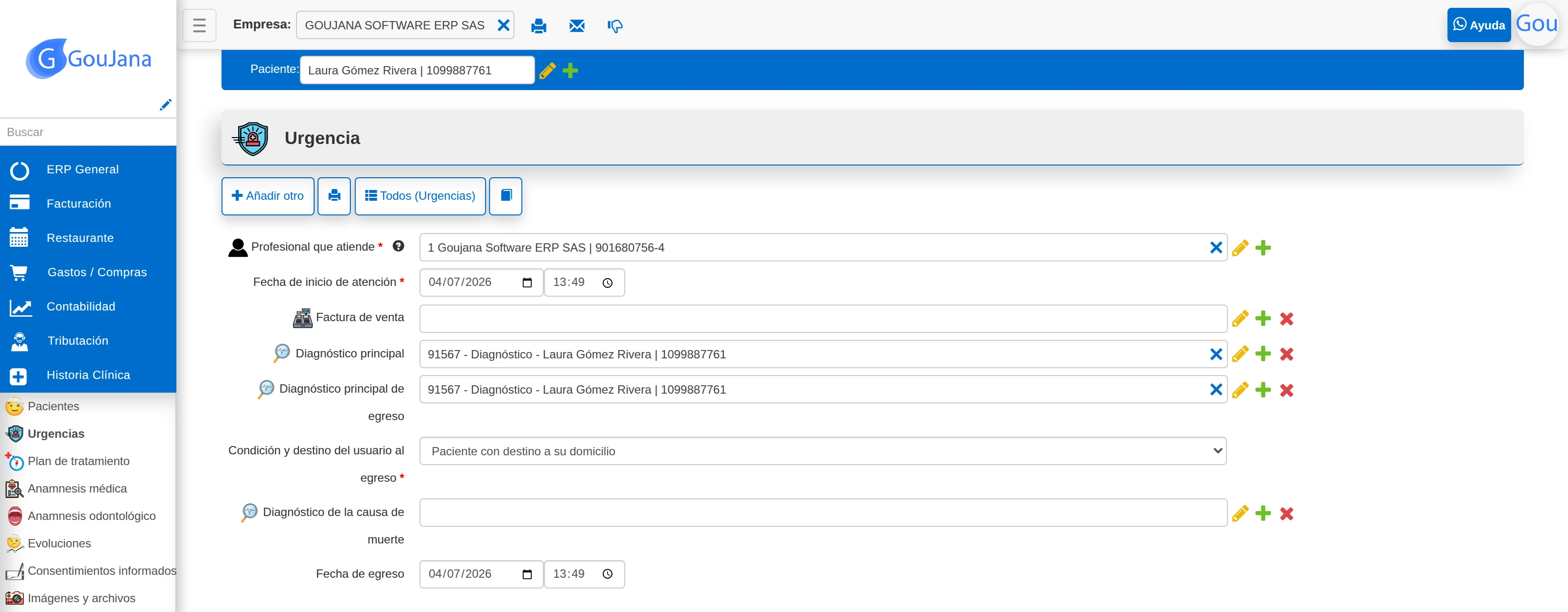1568x612 pixels.
Task: Click the help question mark beside Profesional
Action: pos(398,246)
